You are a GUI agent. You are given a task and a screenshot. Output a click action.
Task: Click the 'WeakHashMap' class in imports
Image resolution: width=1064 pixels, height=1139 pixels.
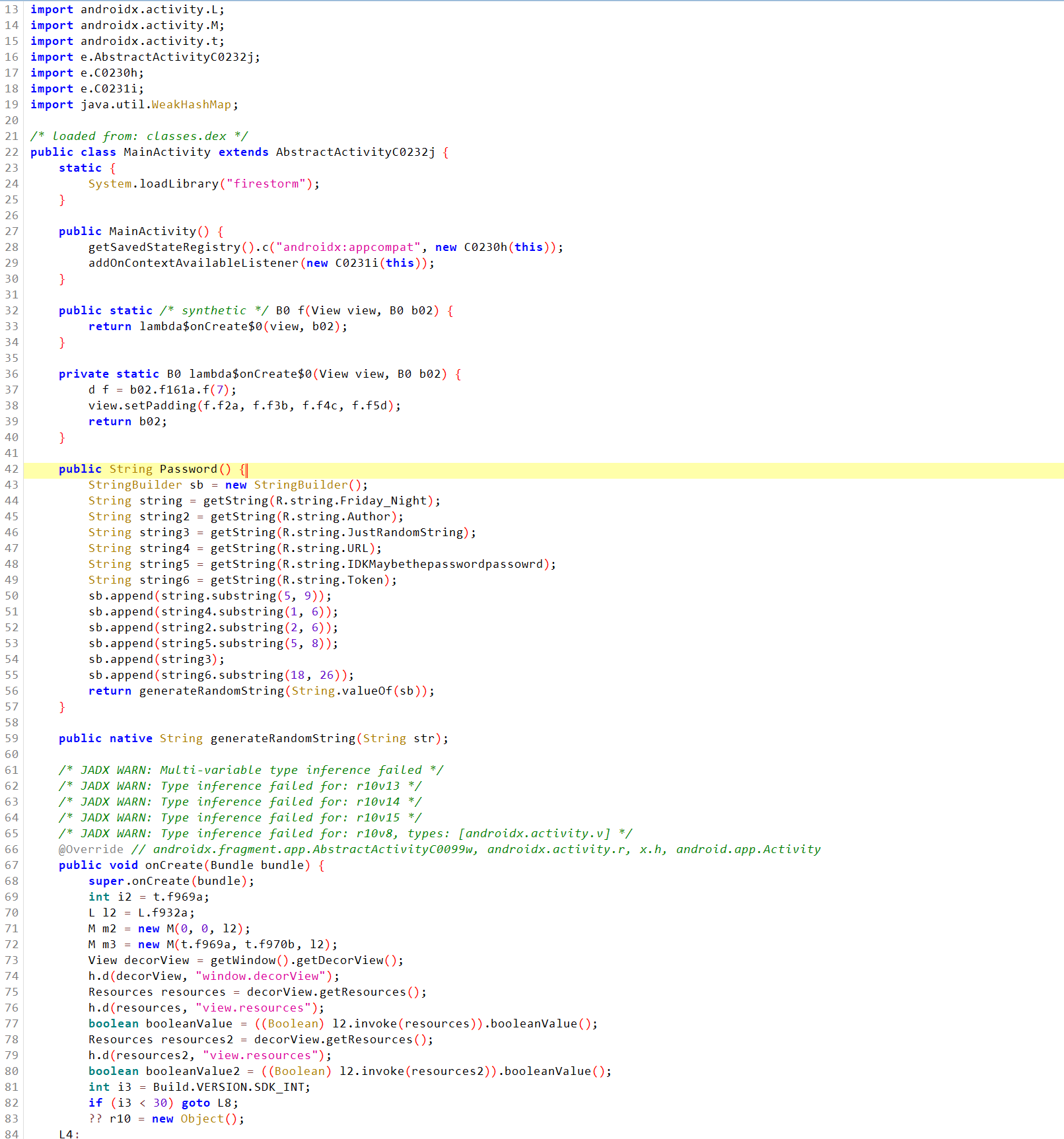(192, 104)
